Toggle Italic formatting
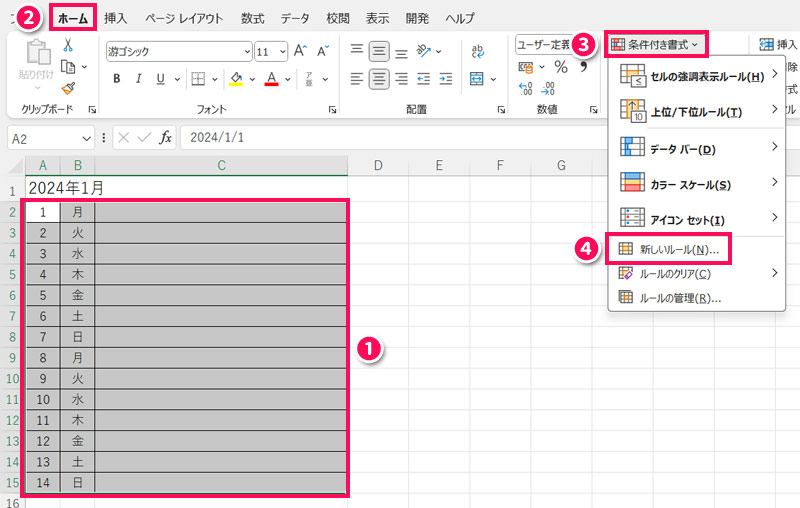 click(x=138, y=79)
